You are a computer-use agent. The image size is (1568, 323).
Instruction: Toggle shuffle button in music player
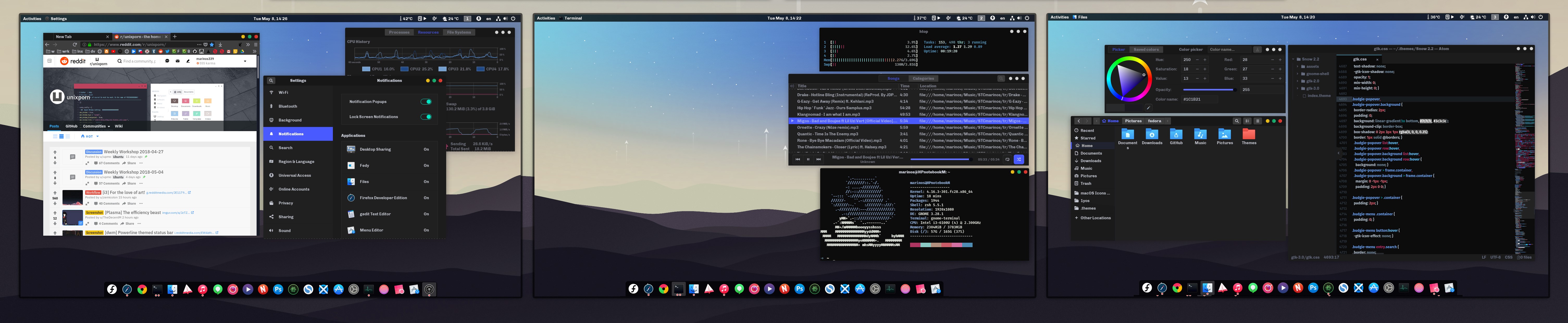tap(1019, 159)
